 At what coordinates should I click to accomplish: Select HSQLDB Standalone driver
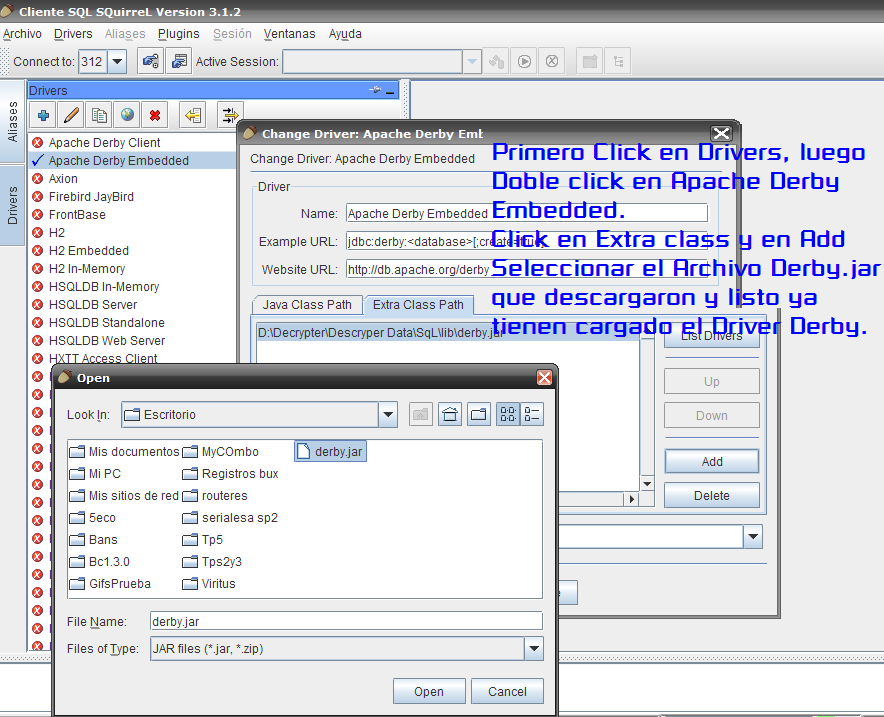point(132,323)
